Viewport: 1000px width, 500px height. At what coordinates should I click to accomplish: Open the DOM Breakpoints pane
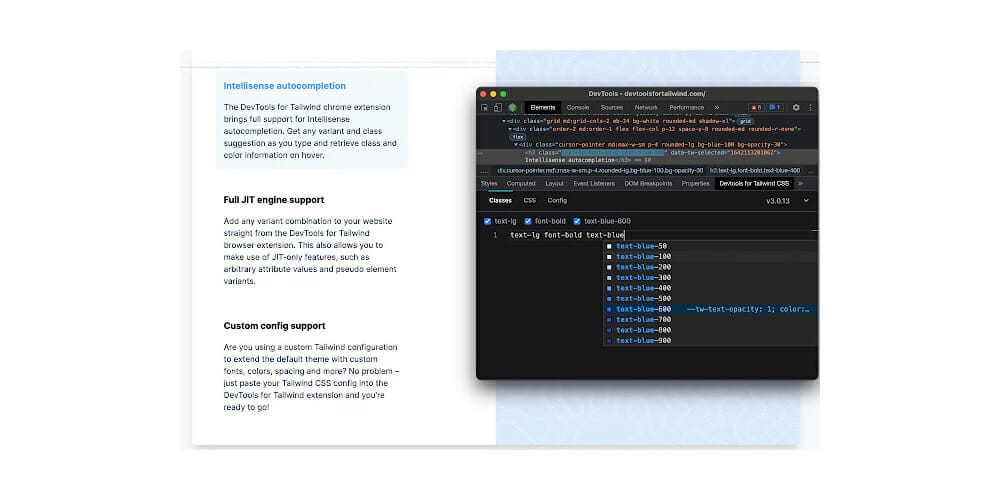[648, 184]
